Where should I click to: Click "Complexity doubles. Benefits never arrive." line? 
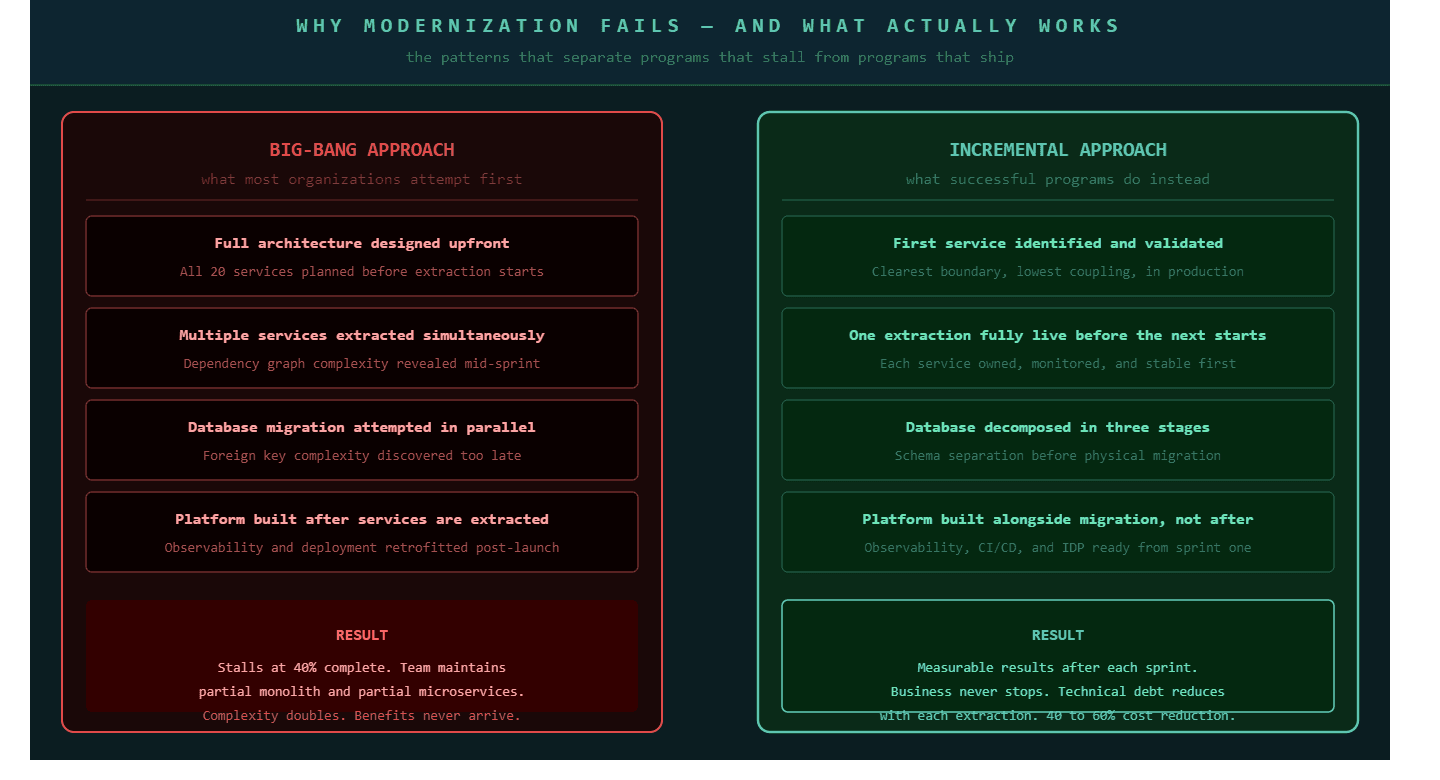point(362,716)
